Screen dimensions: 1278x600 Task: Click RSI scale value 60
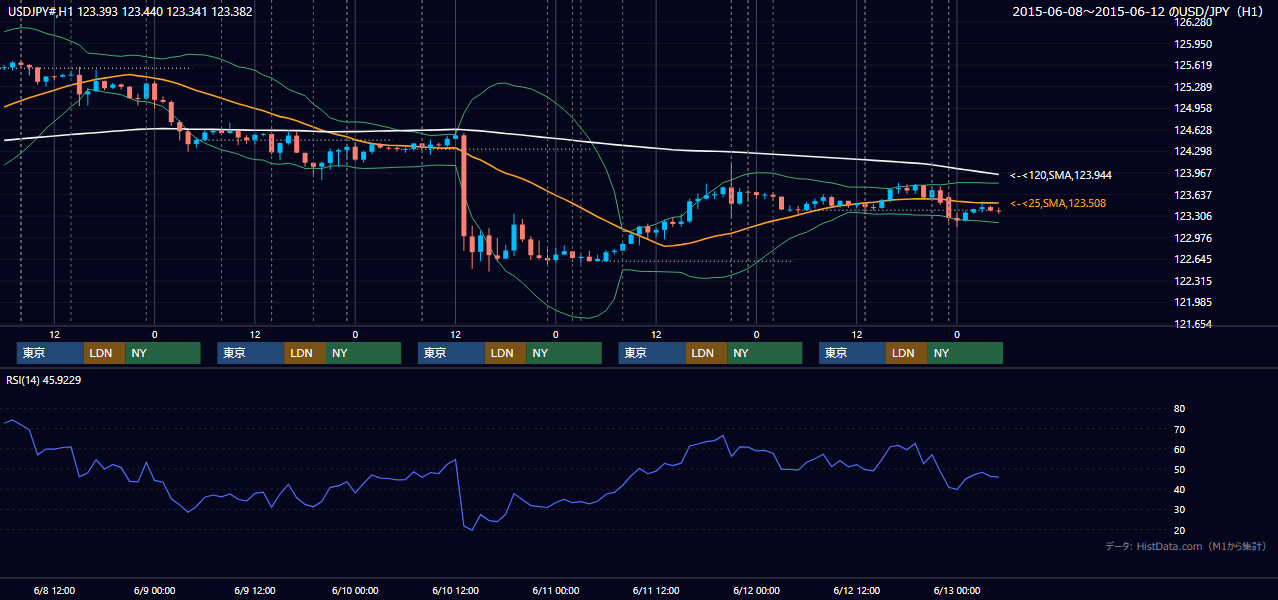[x=1180, y=449]
